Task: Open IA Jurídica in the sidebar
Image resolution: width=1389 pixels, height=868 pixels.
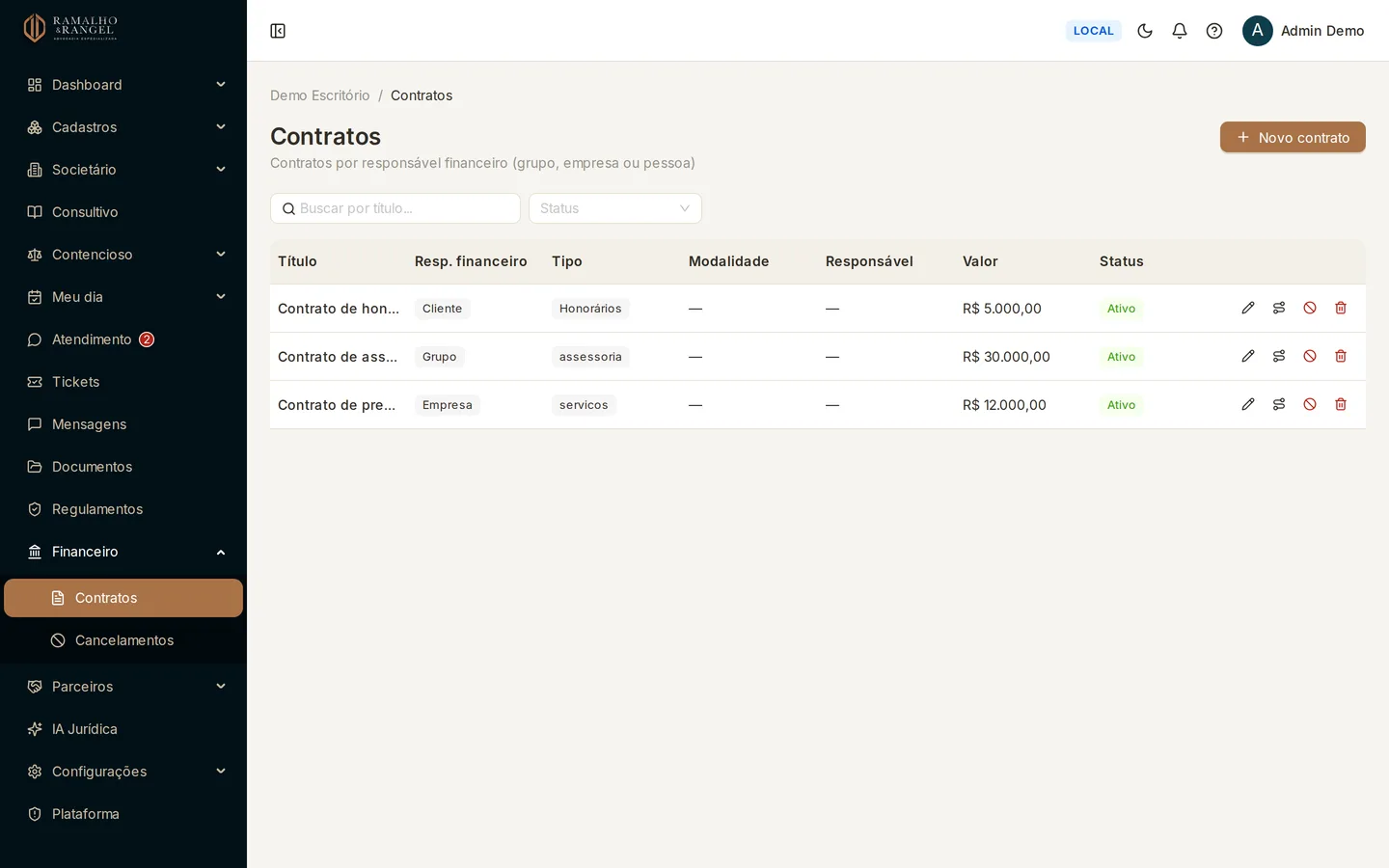Action: (123, 729)
